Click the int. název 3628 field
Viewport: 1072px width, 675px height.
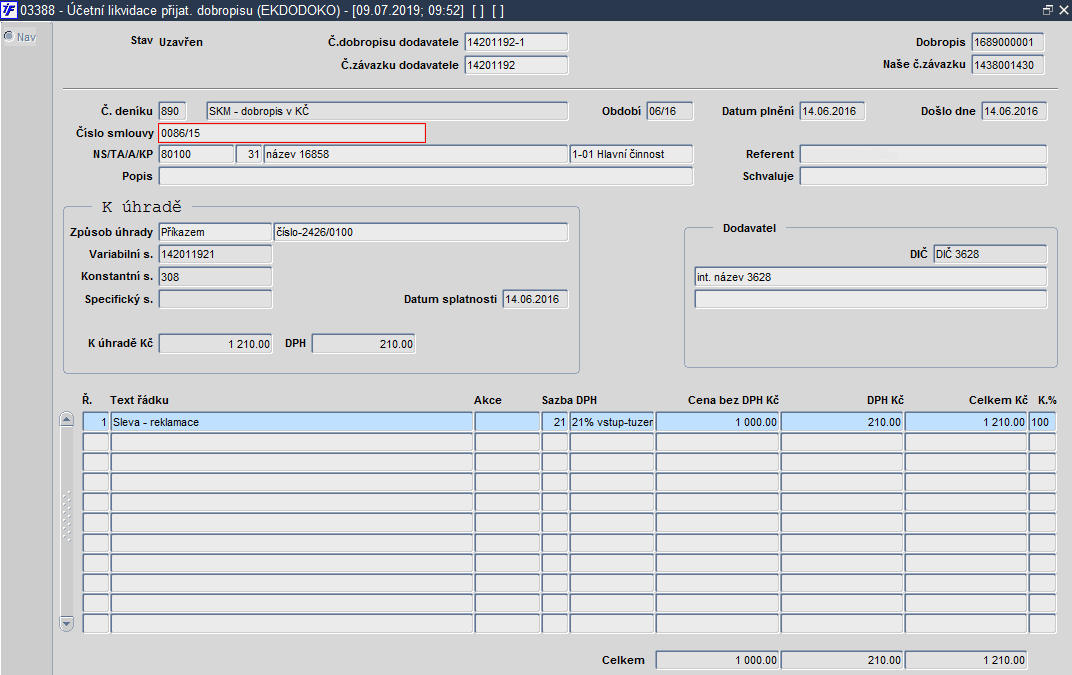[x=870, y=277]
